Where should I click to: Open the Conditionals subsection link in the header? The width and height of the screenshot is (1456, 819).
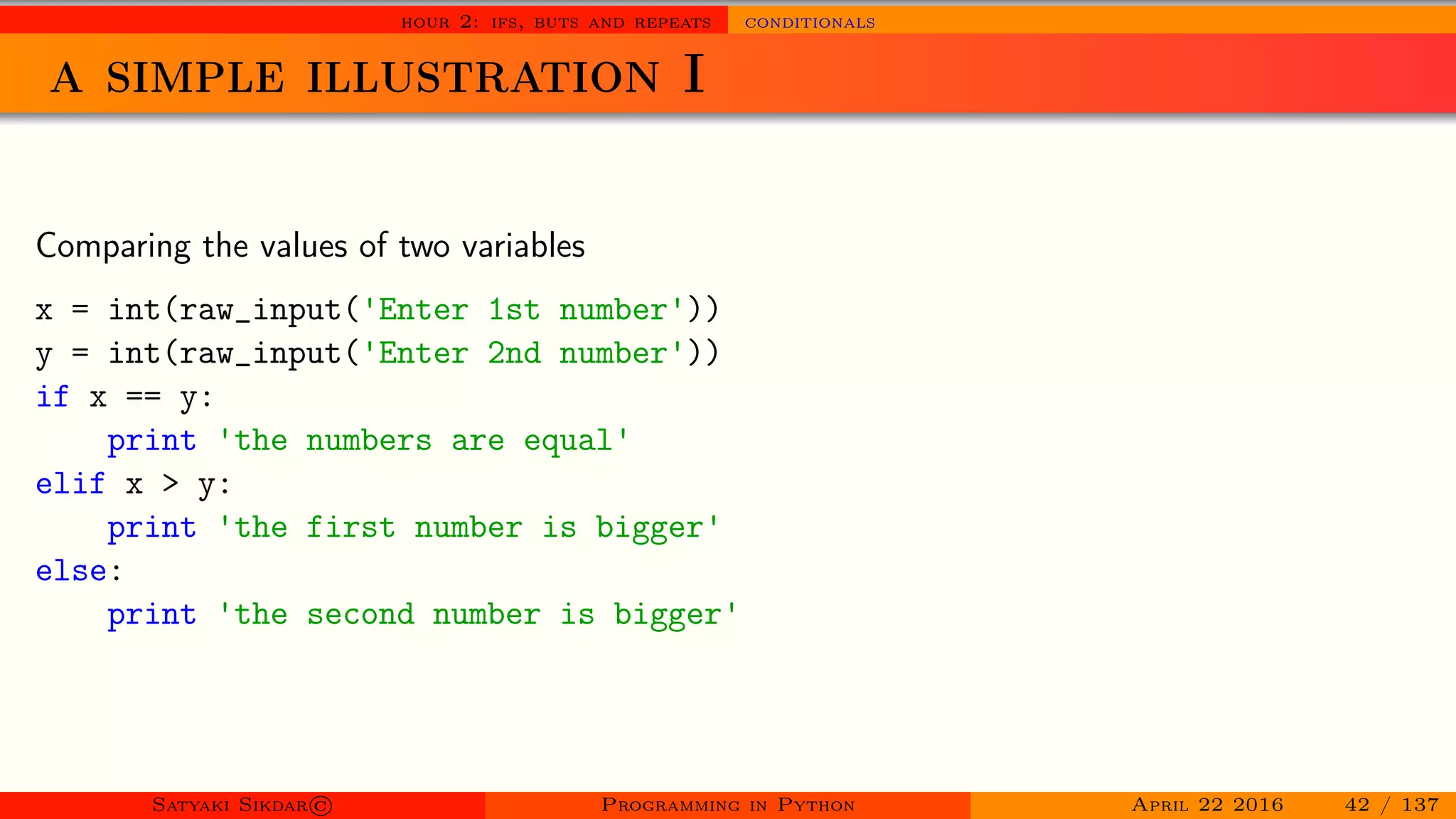point(810,23)
